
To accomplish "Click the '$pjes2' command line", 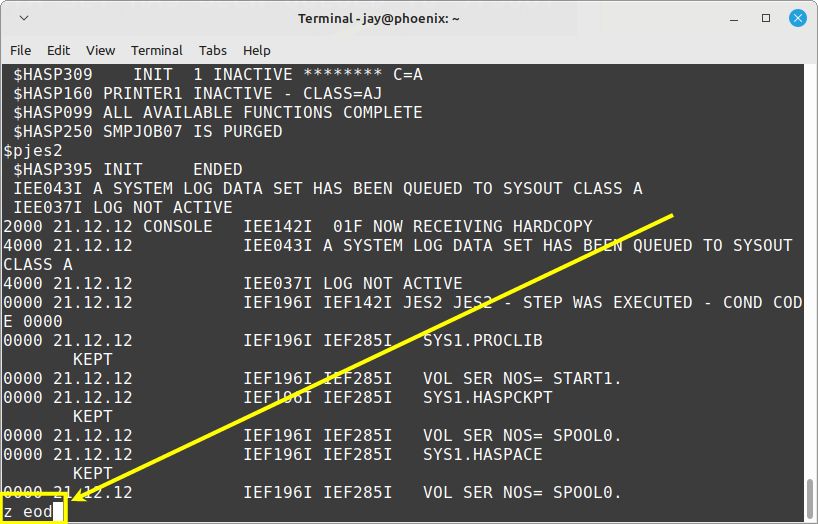I will point(33,151).
